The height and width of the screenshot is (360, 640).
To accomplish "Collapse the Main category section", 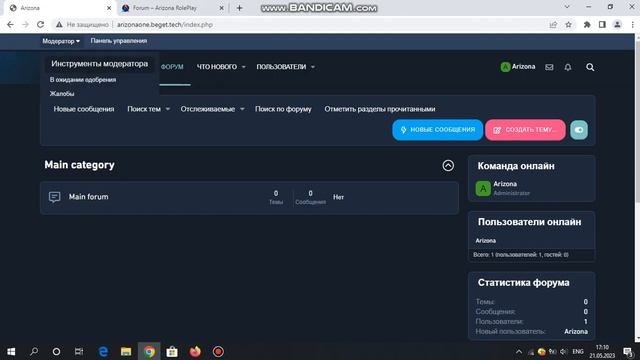I will pos(448,165).
